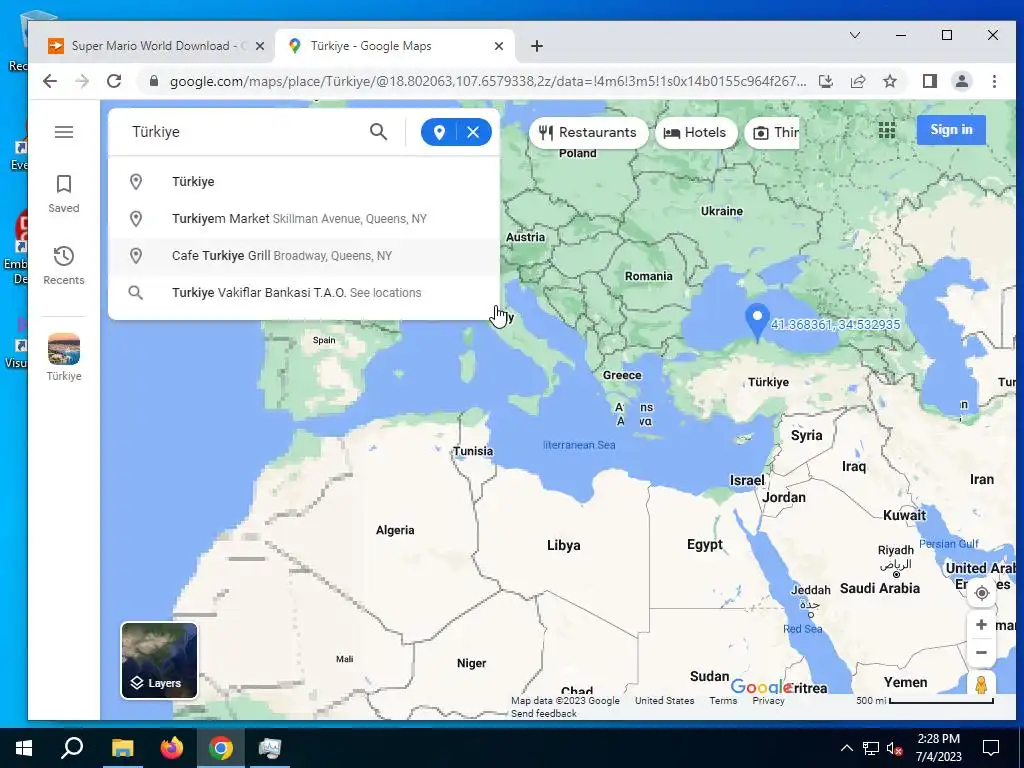Image resolution: width=1024 pixels, height=768 pixels.
Task: Filter by Hotels chip
Action: coord(696,133)
